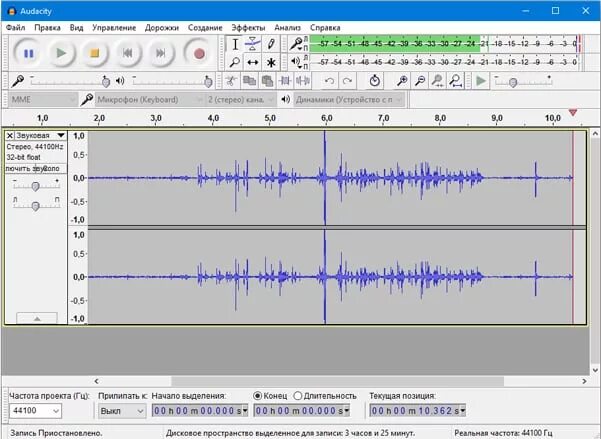Click the Paste icon
Viewport: 601px width, 439px height.
267,81
